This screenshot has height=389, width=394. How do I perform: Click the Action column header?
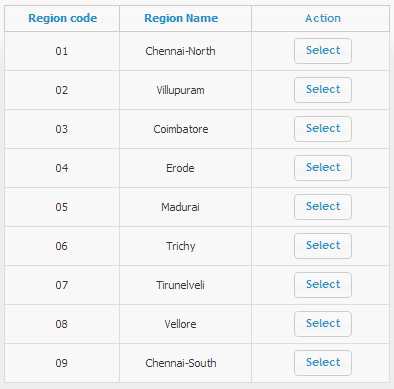[323, 18]
